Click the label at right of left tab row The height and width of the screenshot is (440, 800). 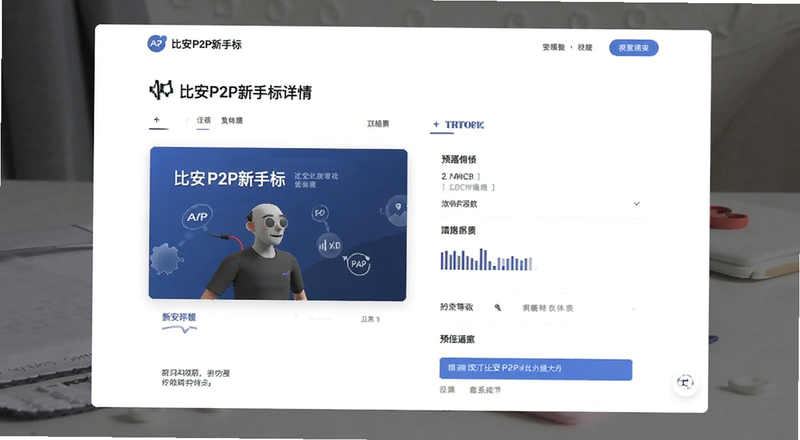pos(378,124)
